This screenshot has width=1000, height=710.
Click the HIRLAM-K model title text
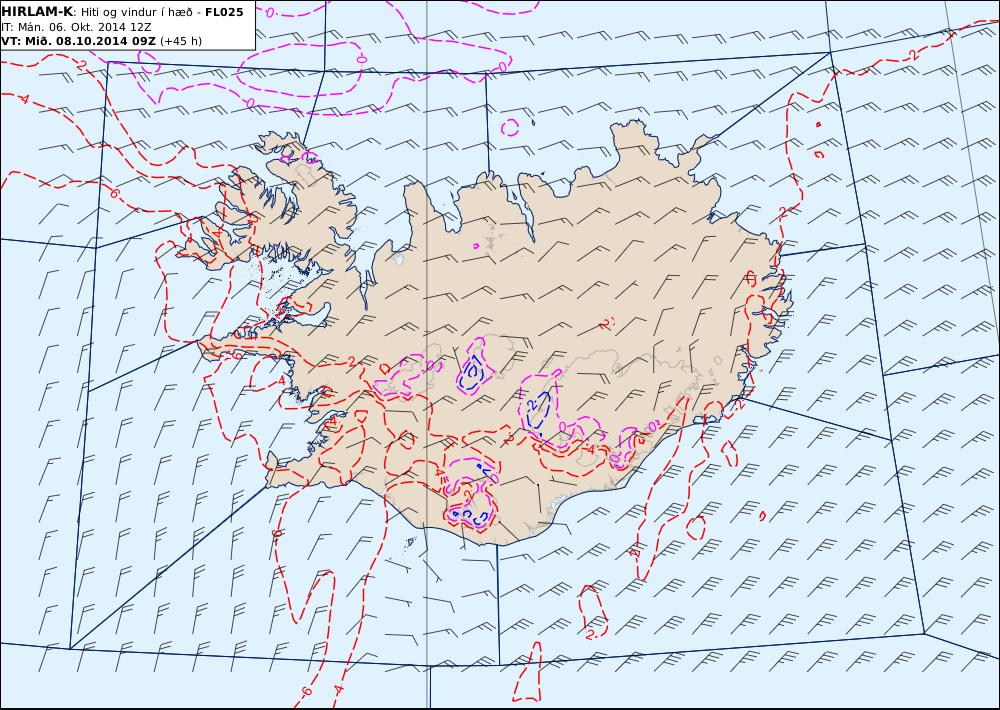[38, 12]
